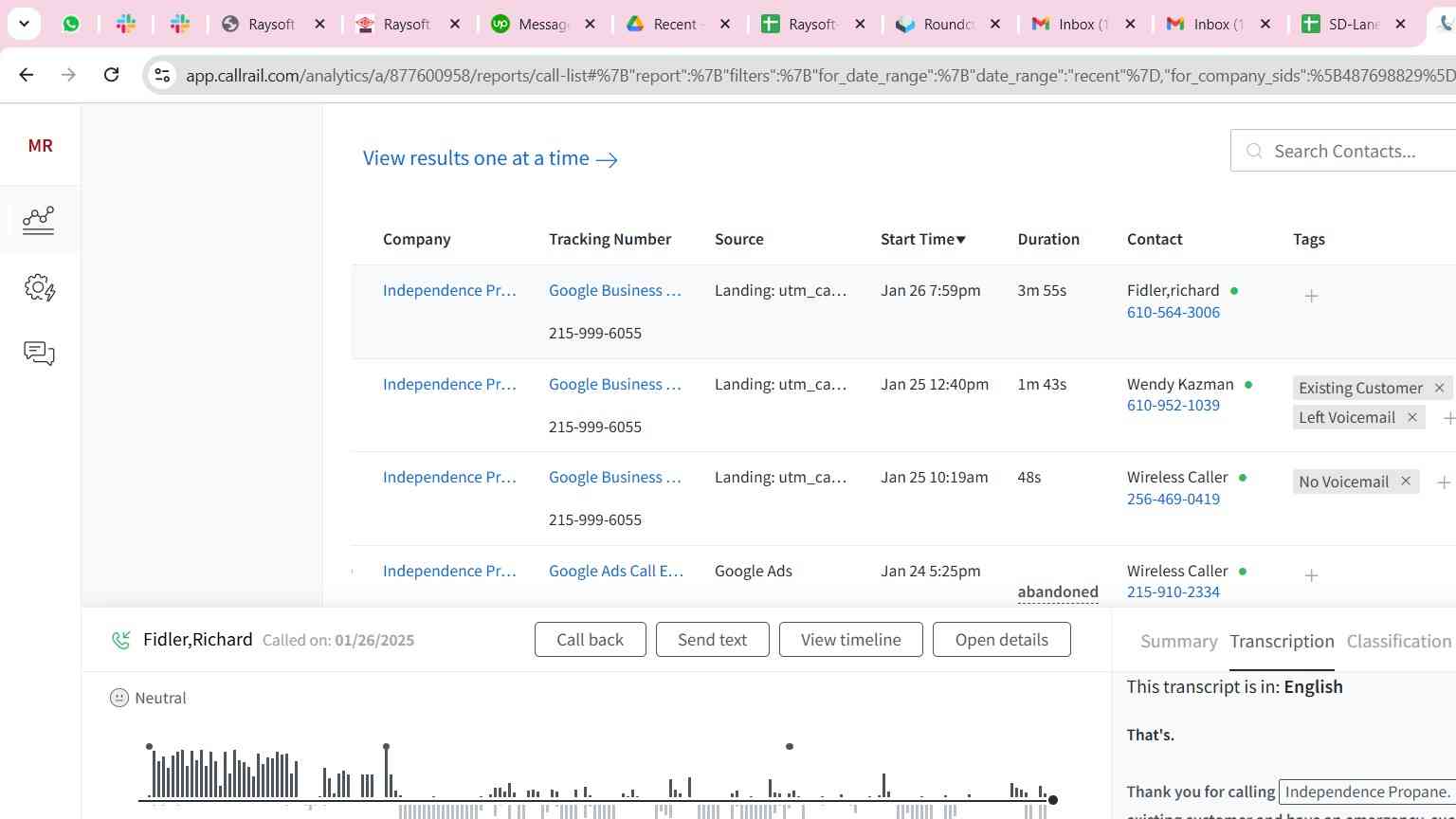Click the Jan 25 10:19am start time cell
The width and height of the screenshot is (1456, 819).
(x=934, y=477)
